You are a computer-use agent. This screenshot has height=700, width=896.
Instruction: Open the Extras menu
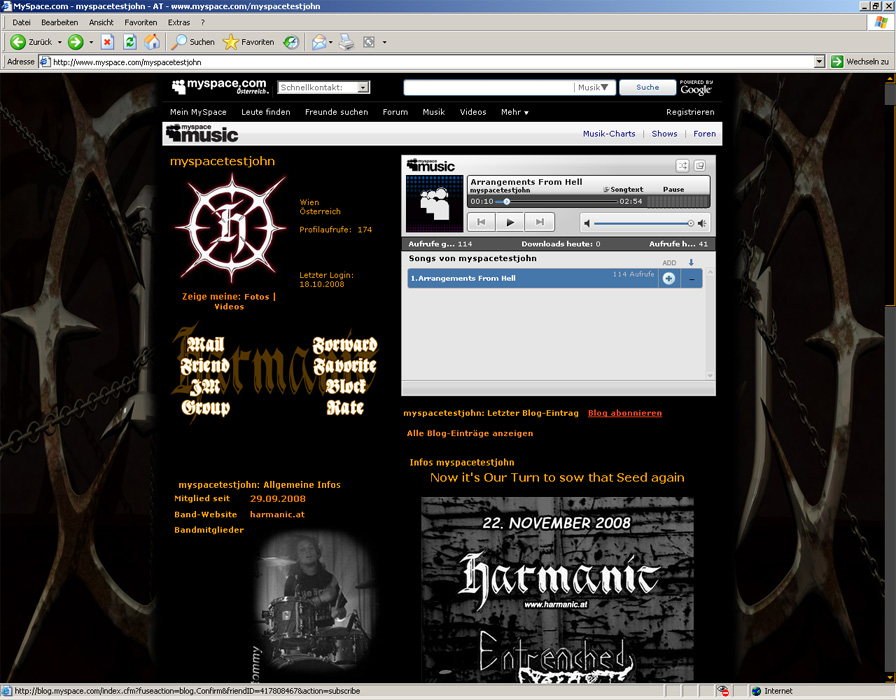tap(179, 22)
